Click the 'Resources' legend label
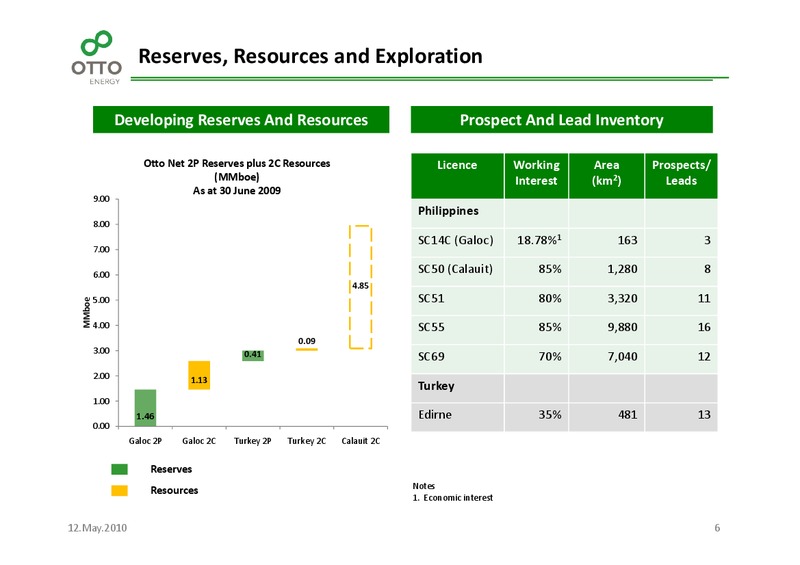 [x=174, y=490]
